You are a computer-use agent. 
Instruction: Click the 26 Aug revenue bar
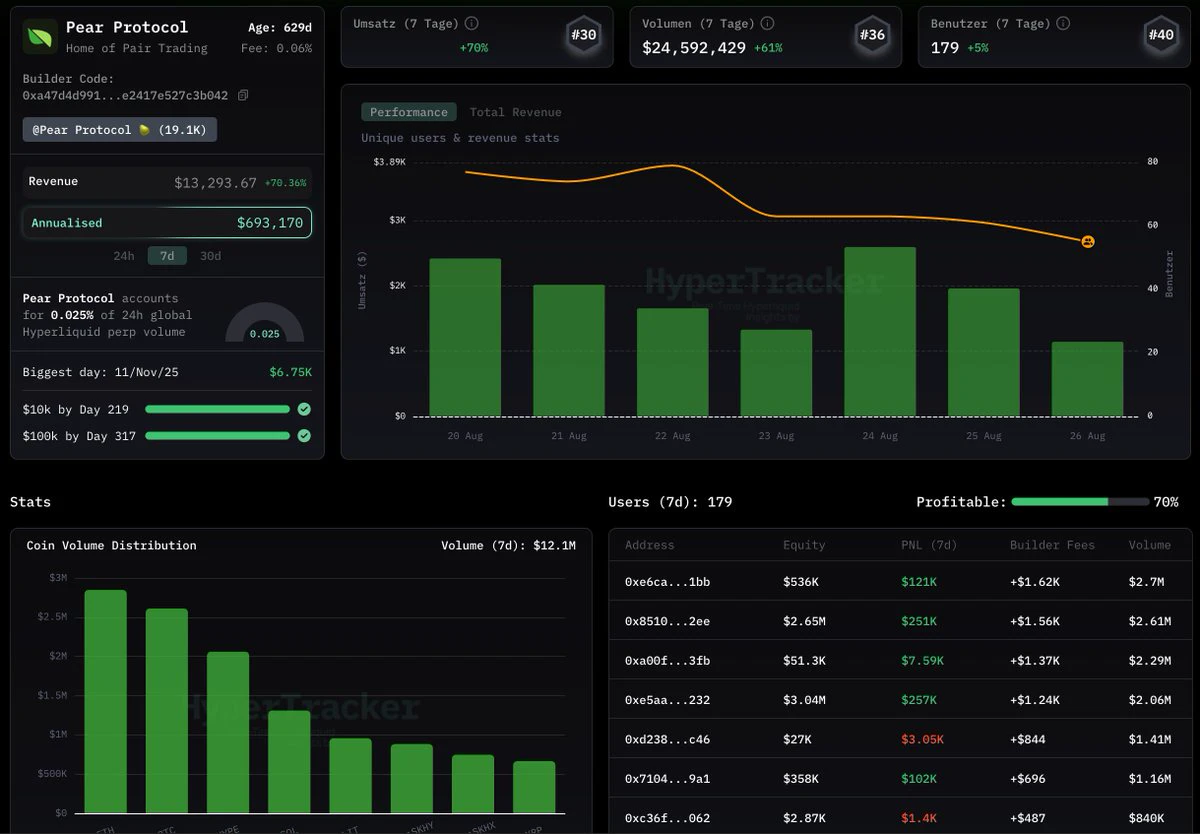point(1087,379)
